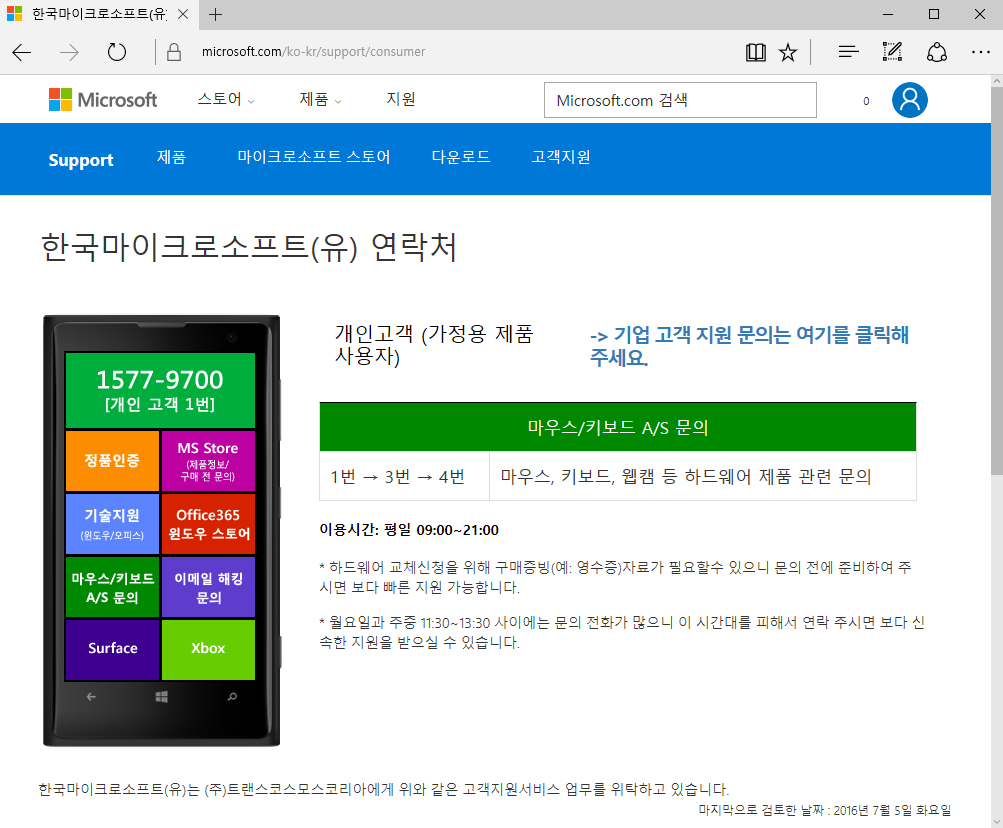1003x828 pixels.
Task: Click the scrollbar down arrow
Action: [x=997, y=821]
